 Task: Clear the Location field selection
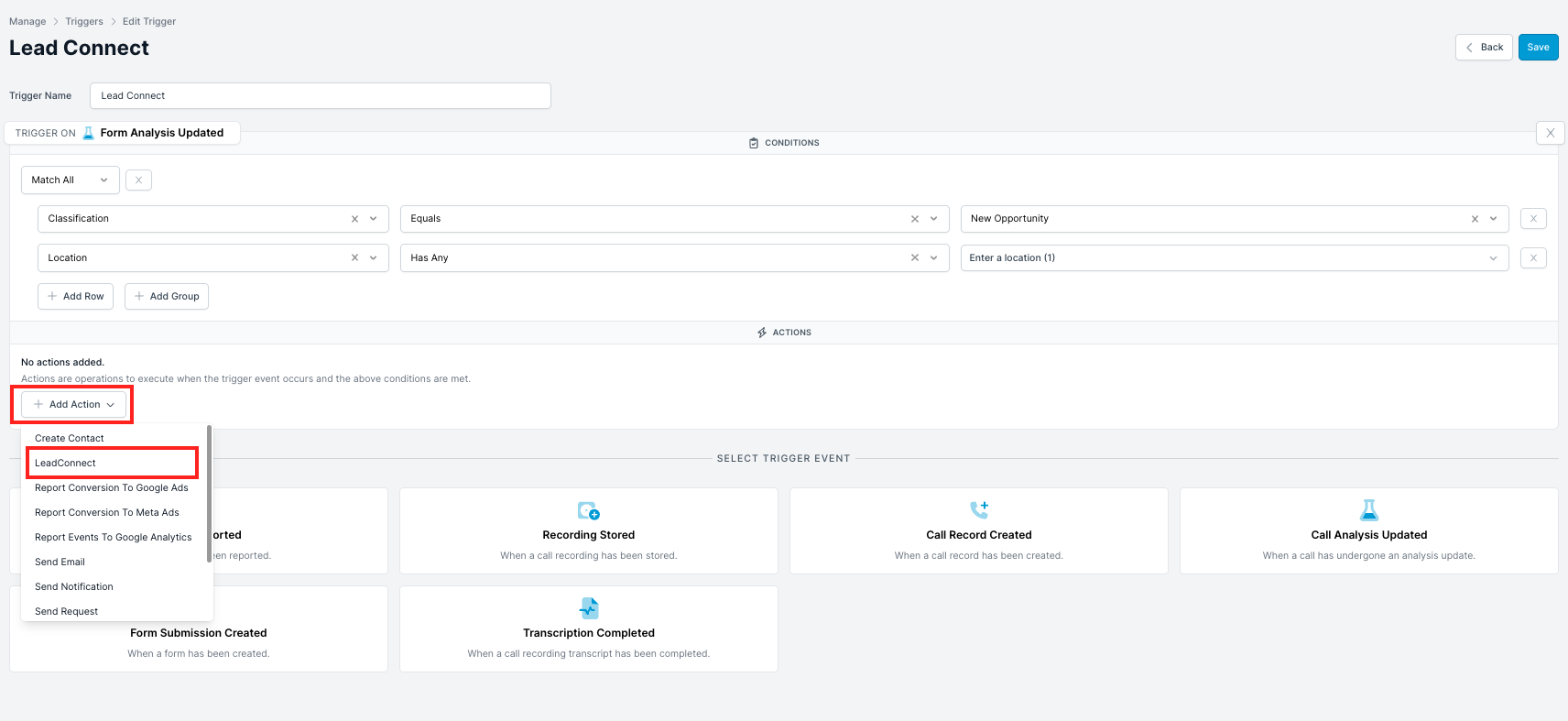(x=354, y=258)
